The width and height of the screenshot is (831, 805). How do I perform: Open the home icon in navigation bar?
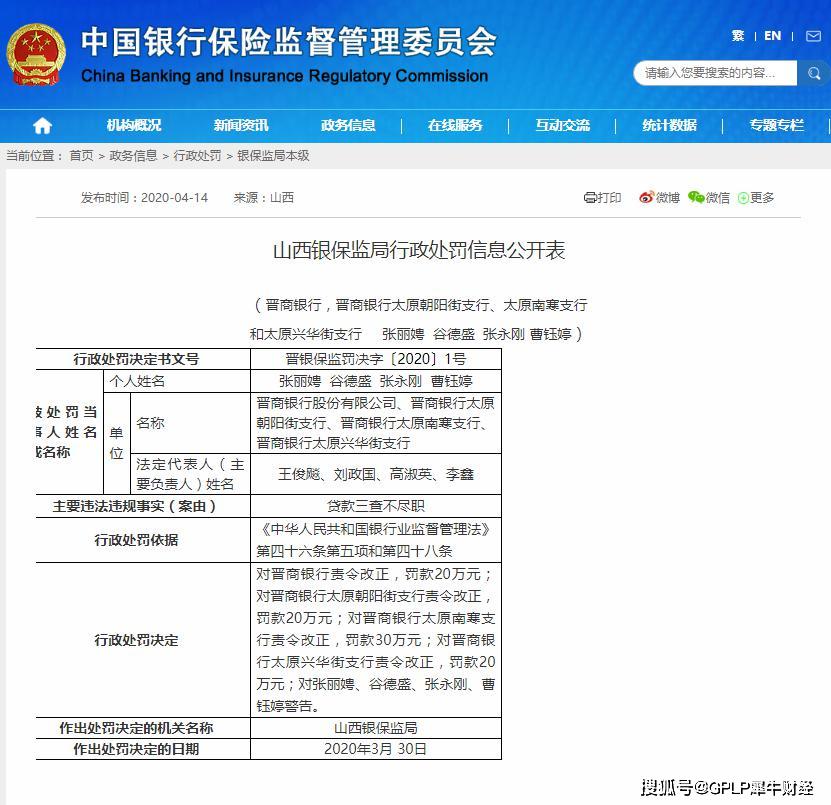[42, 126]
